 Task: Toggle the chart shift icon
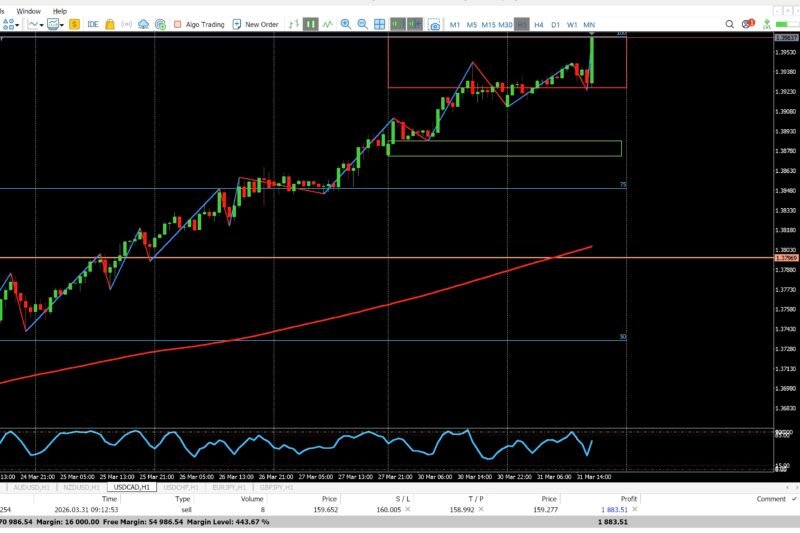pos(415,24)
